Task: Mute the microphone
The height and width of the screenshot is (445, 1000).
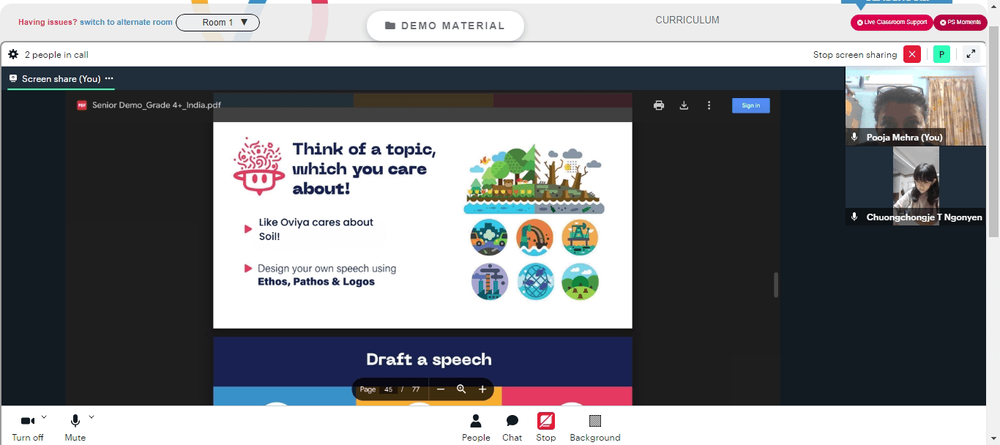Action: (x=75, y=428)
